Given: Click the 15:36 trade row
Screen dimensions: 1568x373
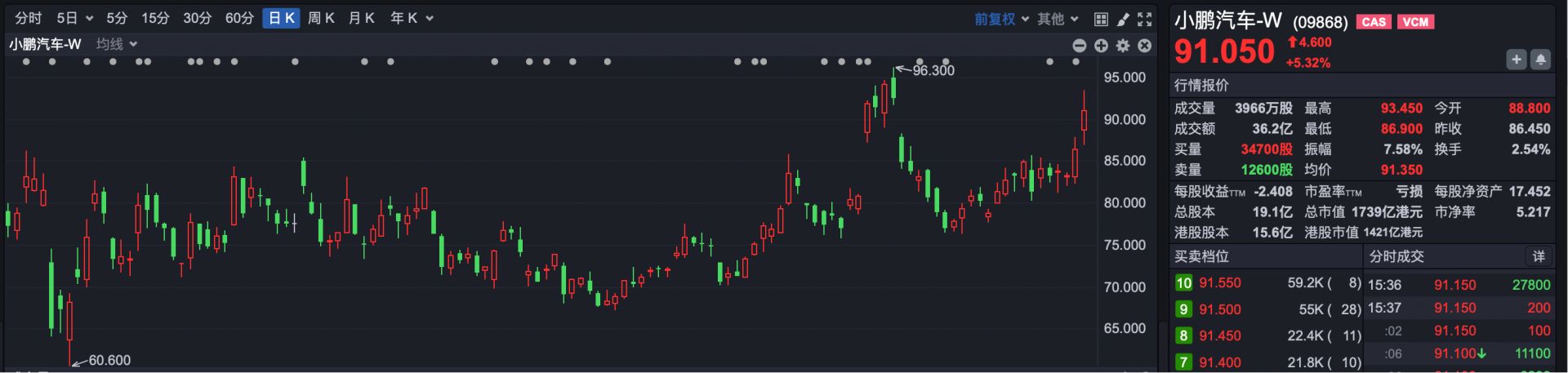Looking at the screenshot, I should (x=1459, y=285).
